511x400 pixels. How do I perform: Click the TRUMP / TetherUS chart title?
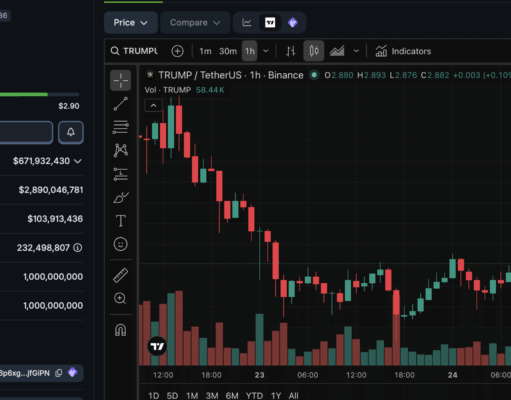[231, 75]
